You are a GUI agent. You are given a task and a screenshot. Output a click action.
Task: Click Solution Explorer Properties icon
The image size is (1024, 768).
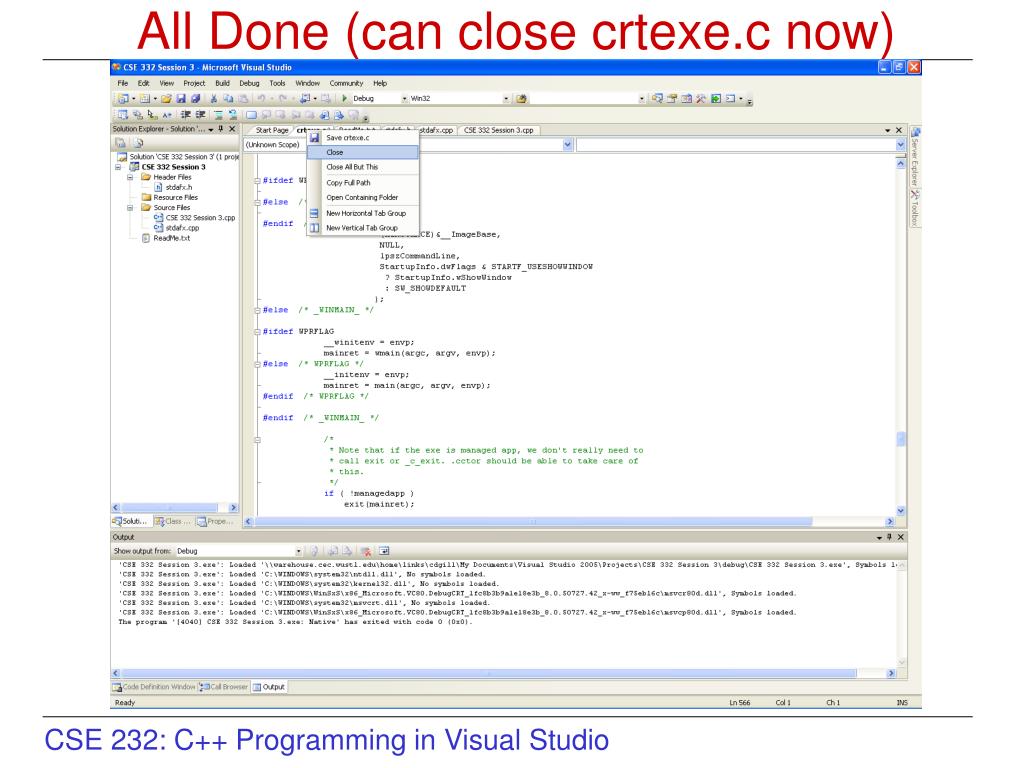pyautogui.click(x=120, y=143)
